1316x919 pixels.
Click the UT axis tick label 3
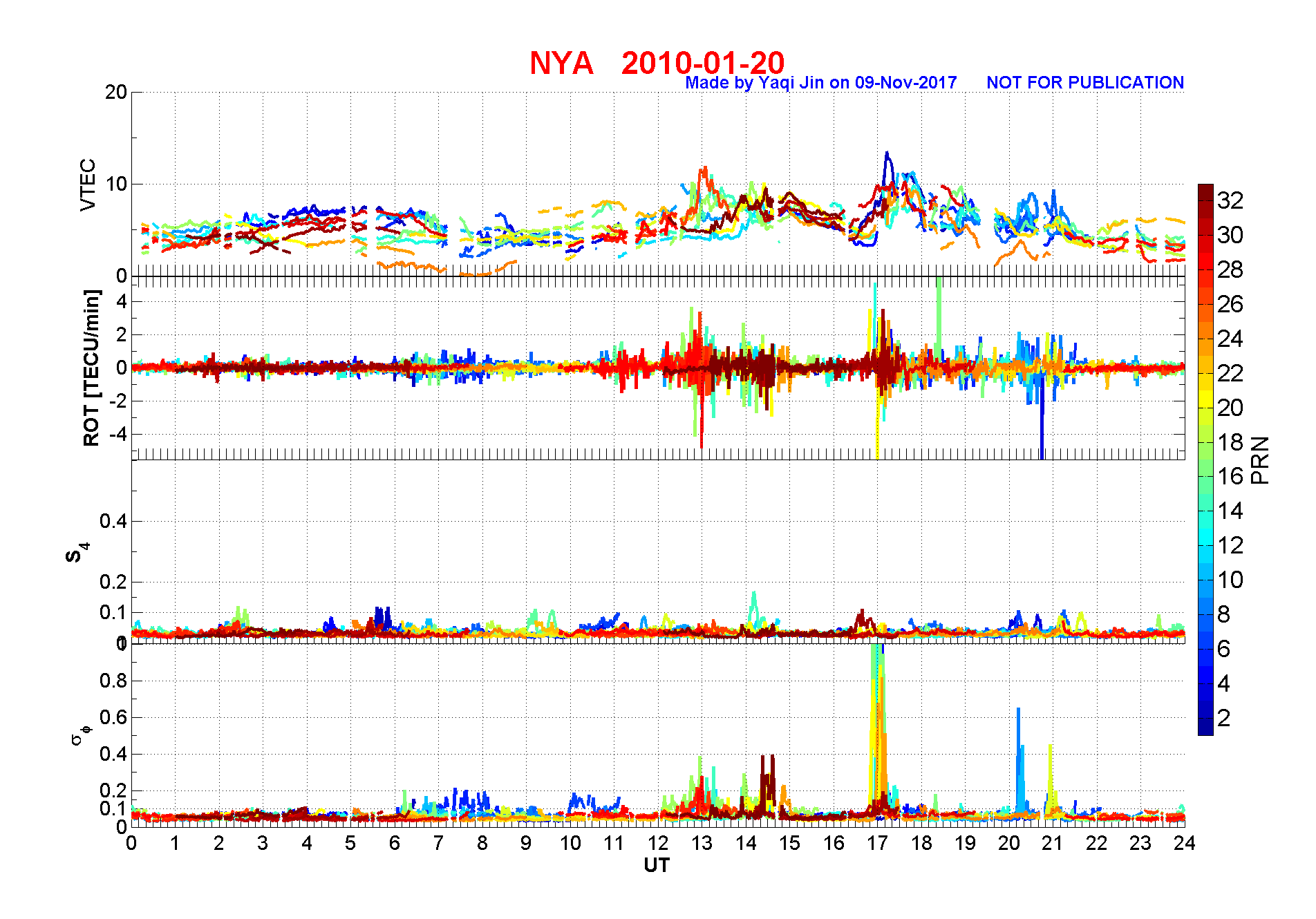click(x=263, y=843)
